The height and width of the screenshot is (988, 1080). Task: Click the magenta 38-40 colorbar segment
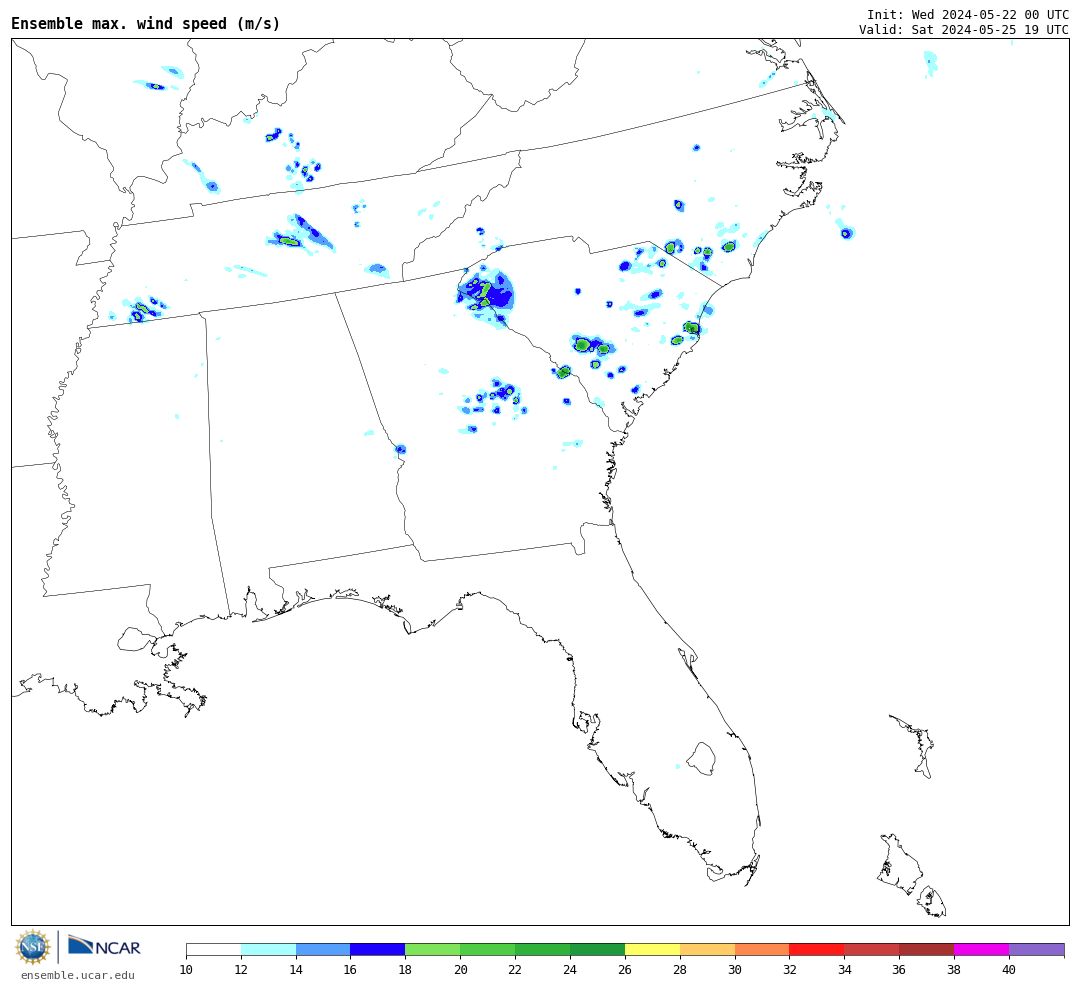click(982, 949)
